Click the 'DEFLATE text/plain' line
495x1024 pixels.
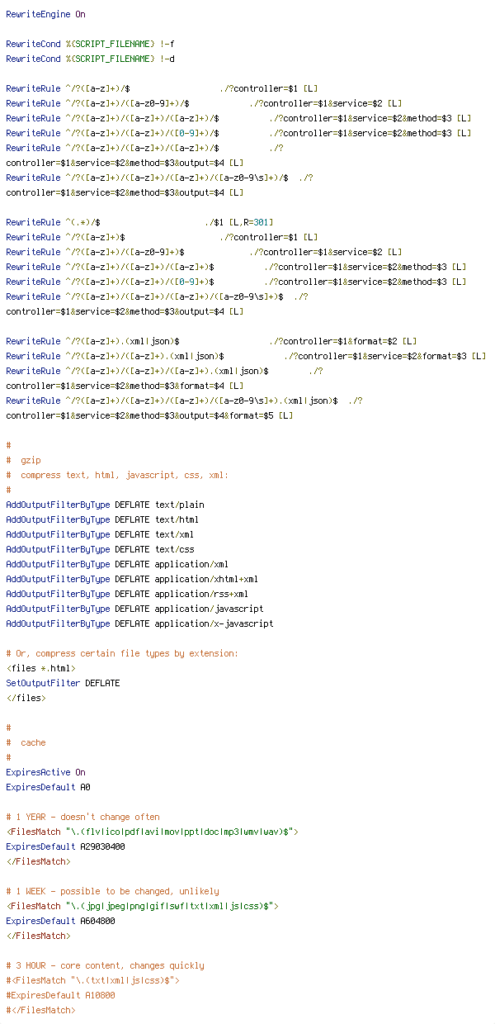point(100,504)
